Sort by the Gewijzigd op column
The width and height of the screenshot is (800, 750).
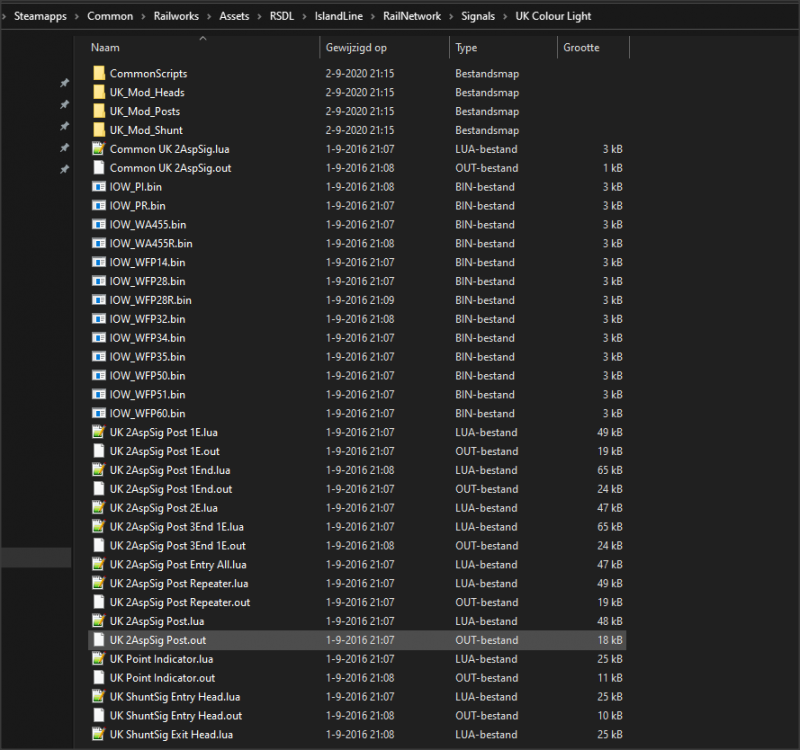point(356,47)
